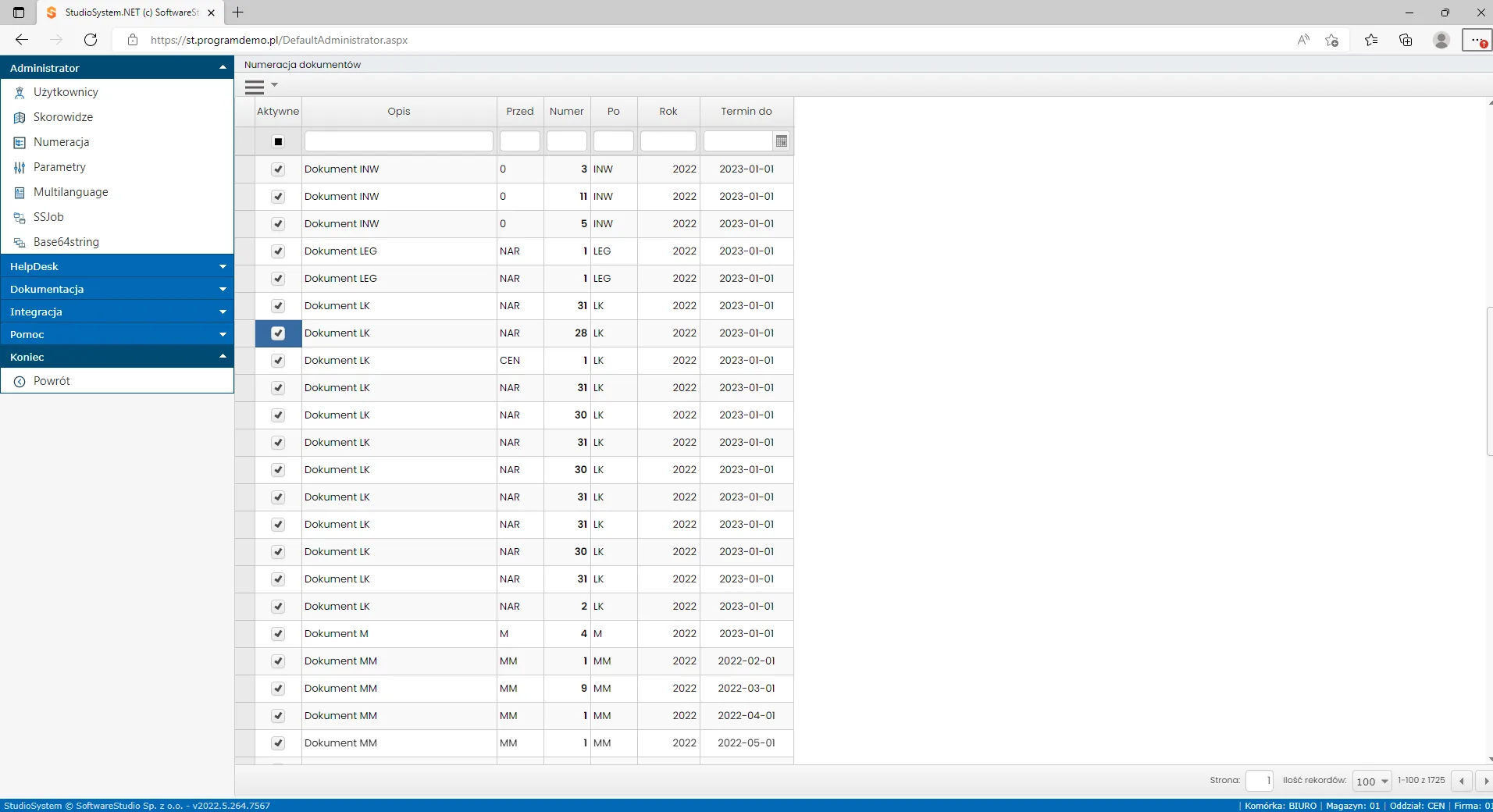Go to the previous page of records
The height and width of the screenshot is (812, 1493).
(x=1461, y=781)
